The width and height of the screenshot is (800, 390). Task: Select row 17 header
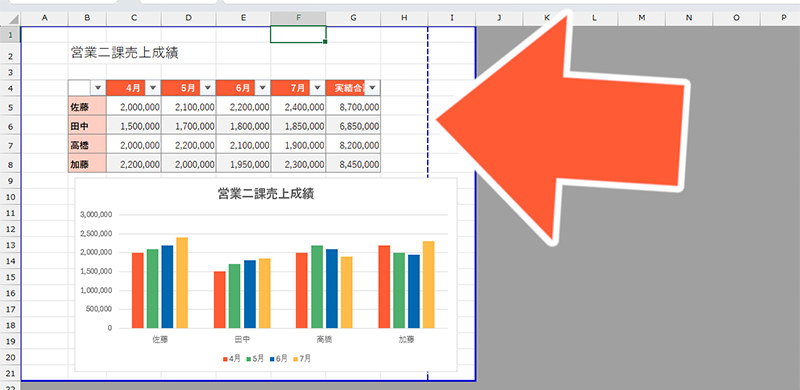coord(10,309)
